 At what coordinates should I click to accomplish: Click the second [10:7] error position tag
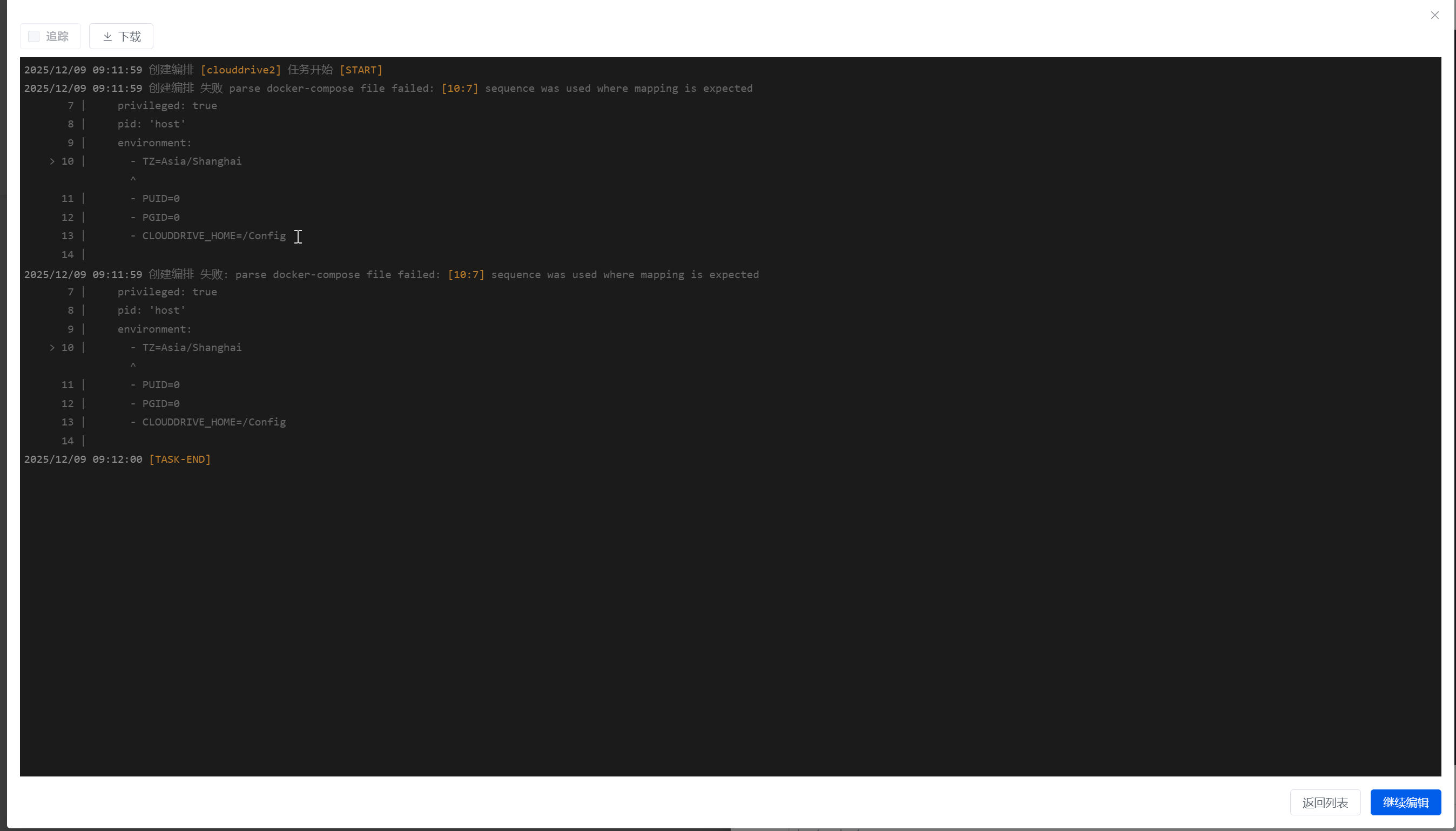tap(466, 274)
